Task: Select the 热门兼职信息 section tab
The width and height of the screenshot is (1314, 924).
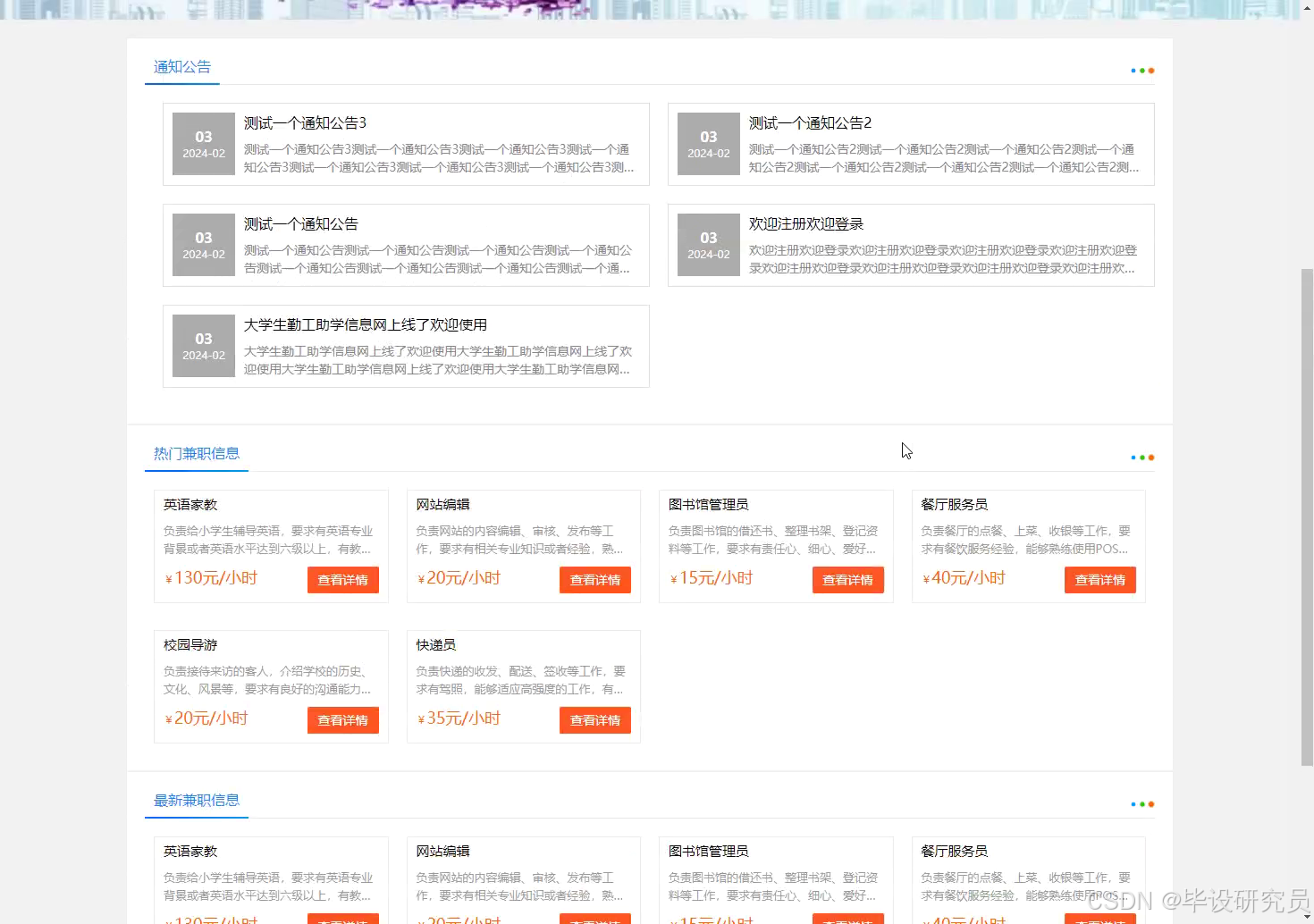Action: (x=197, y=454)
